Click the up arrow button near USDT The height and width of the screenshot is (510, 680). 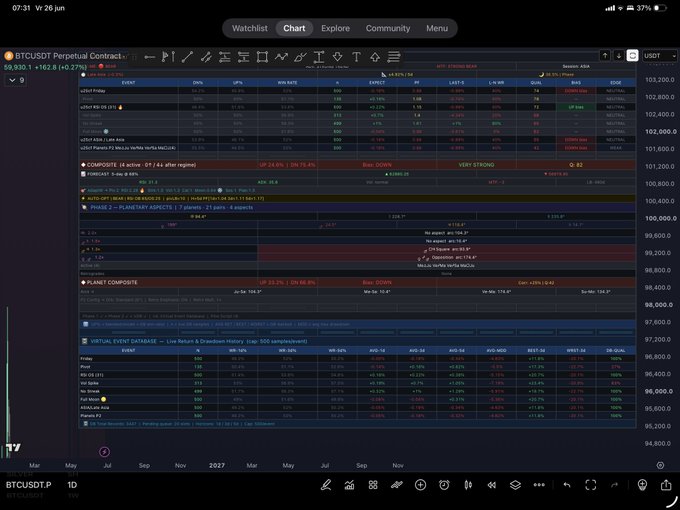tap(605, 56)
